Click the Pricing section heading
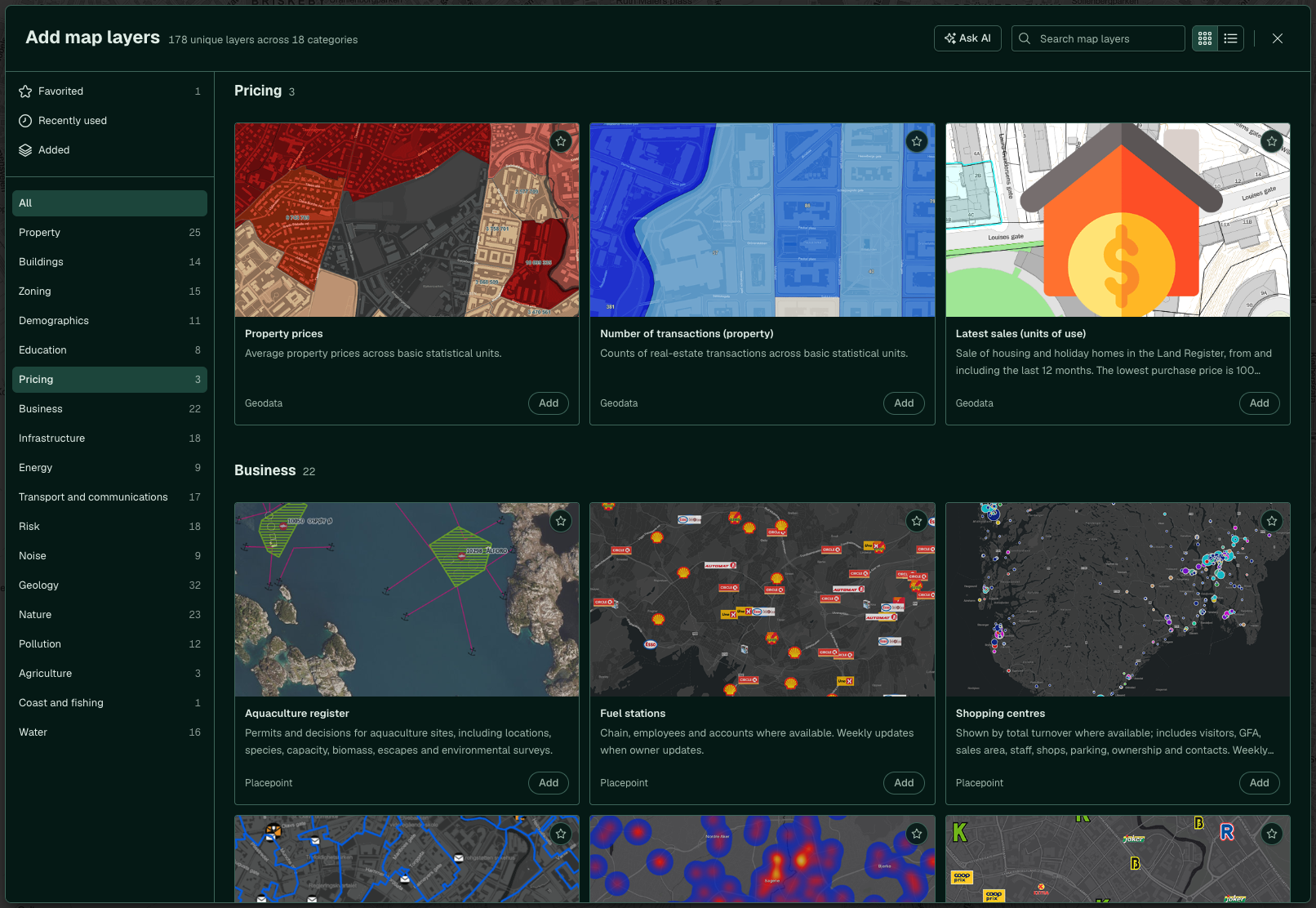Viewport: 1316px width, 908px height. click(258, 91)
